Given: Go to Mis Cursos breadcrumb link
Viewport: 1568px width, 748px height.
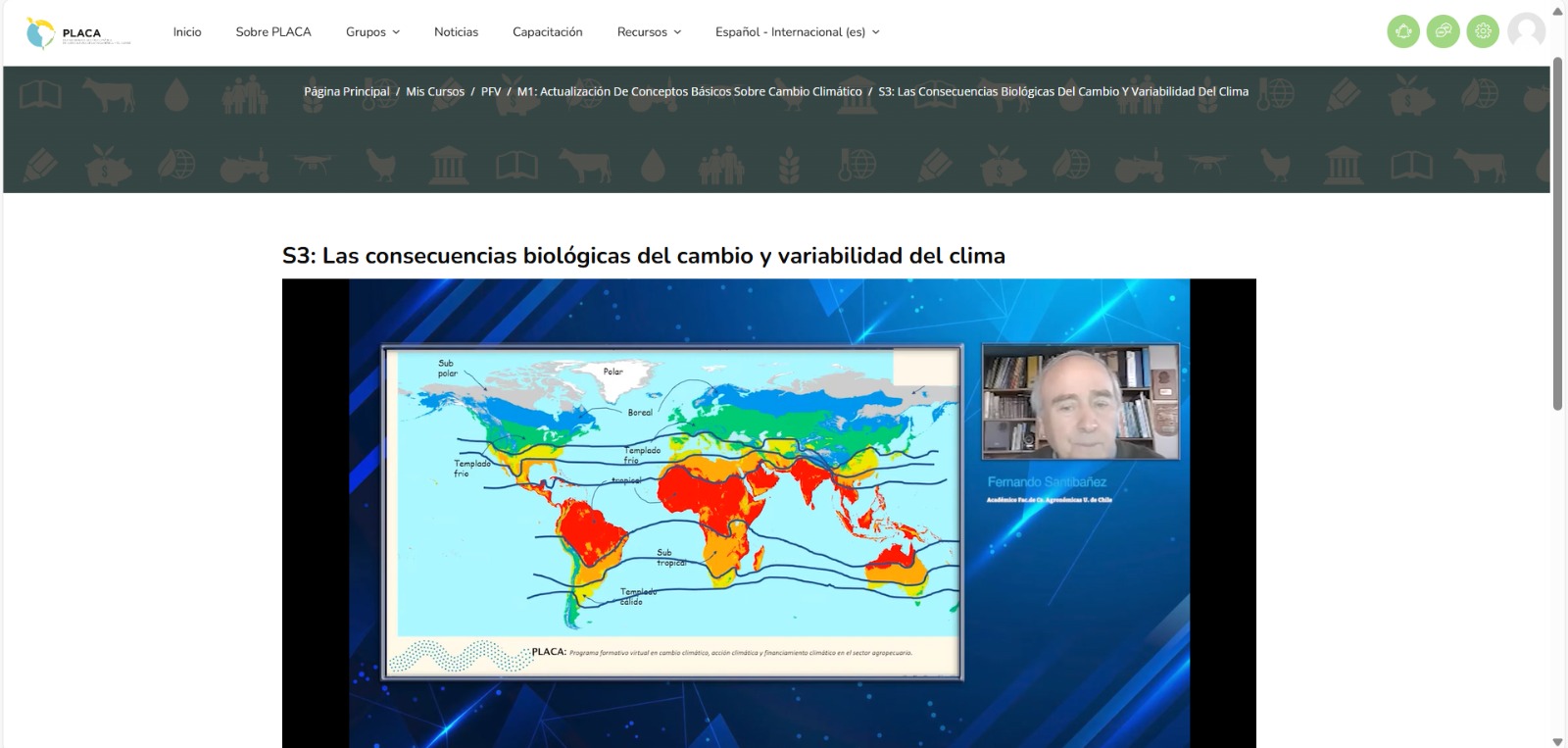Looking at the screenshot, I should click(x=435, y=91).
